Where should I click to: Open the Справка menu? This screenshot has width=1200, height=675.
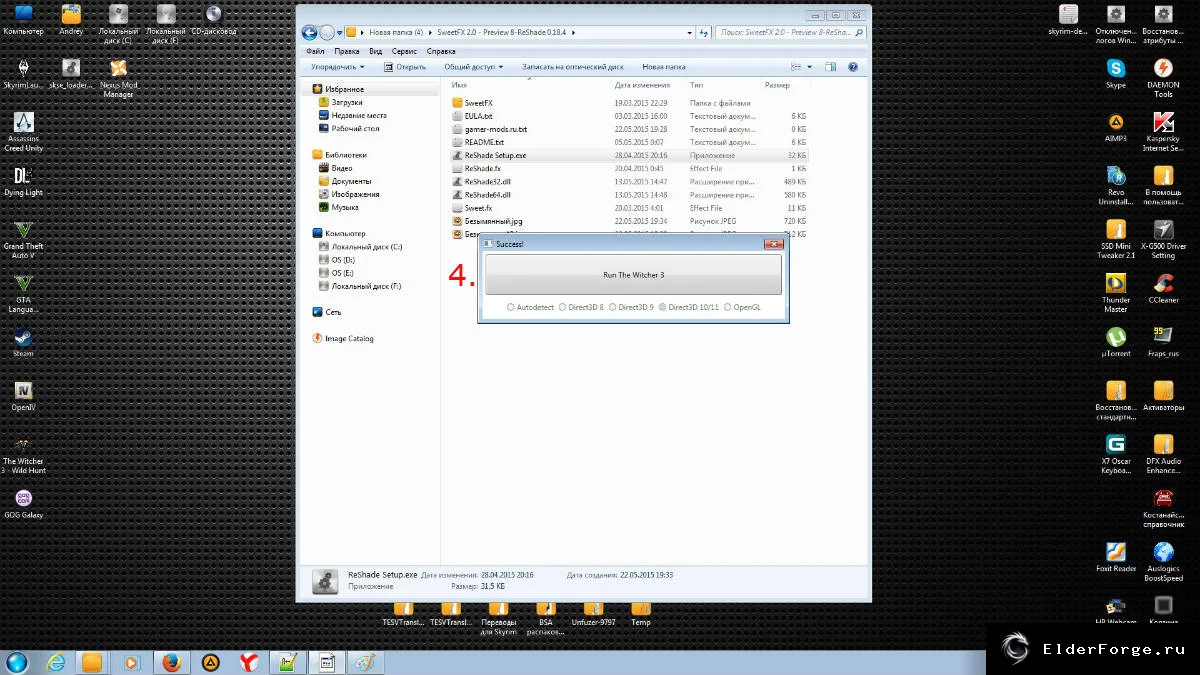point(441,51)
